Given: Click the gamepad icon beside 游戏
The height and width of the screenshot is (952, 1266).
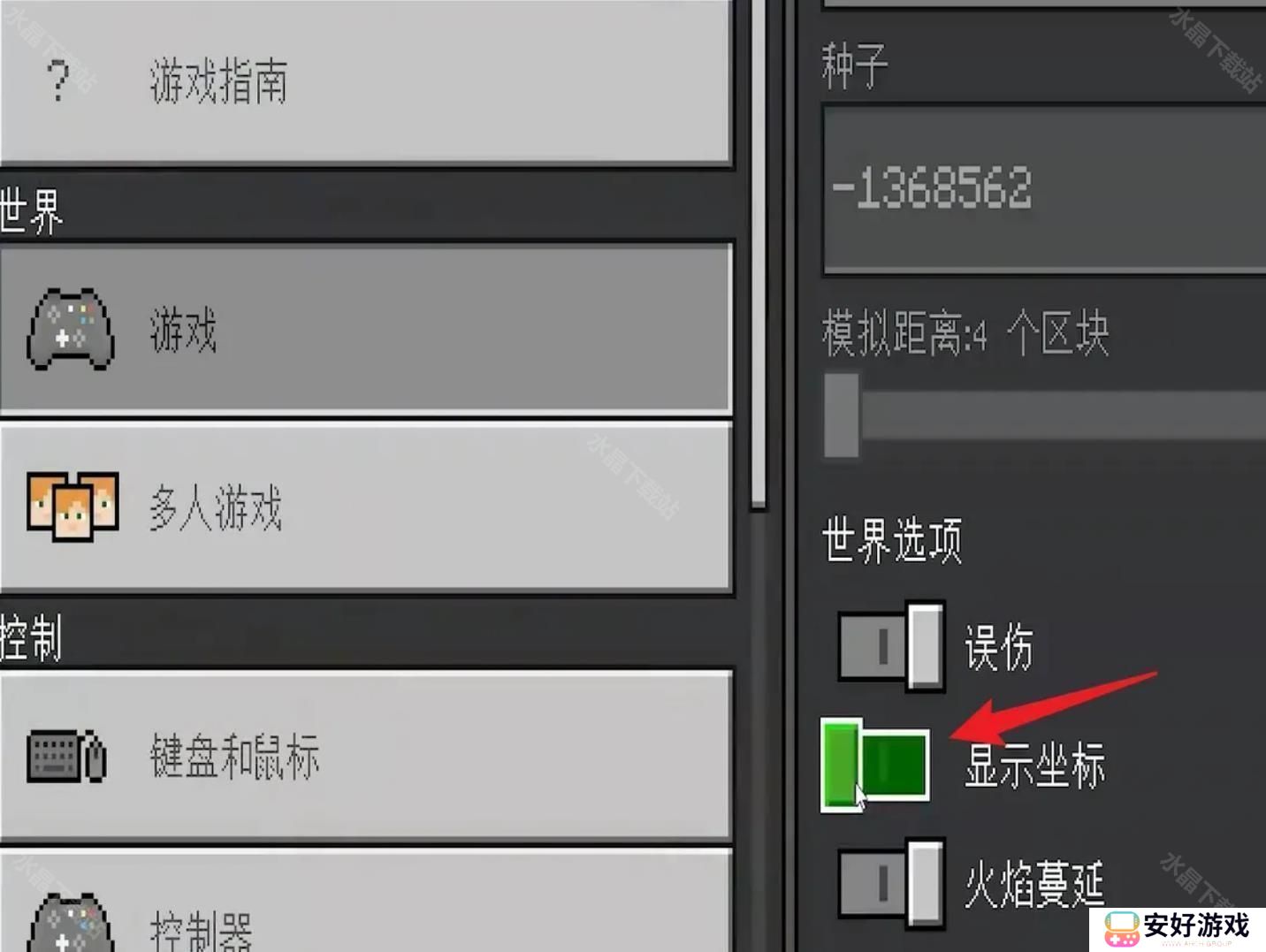Looking at the screenshot, I should click(x=71, y=329).
